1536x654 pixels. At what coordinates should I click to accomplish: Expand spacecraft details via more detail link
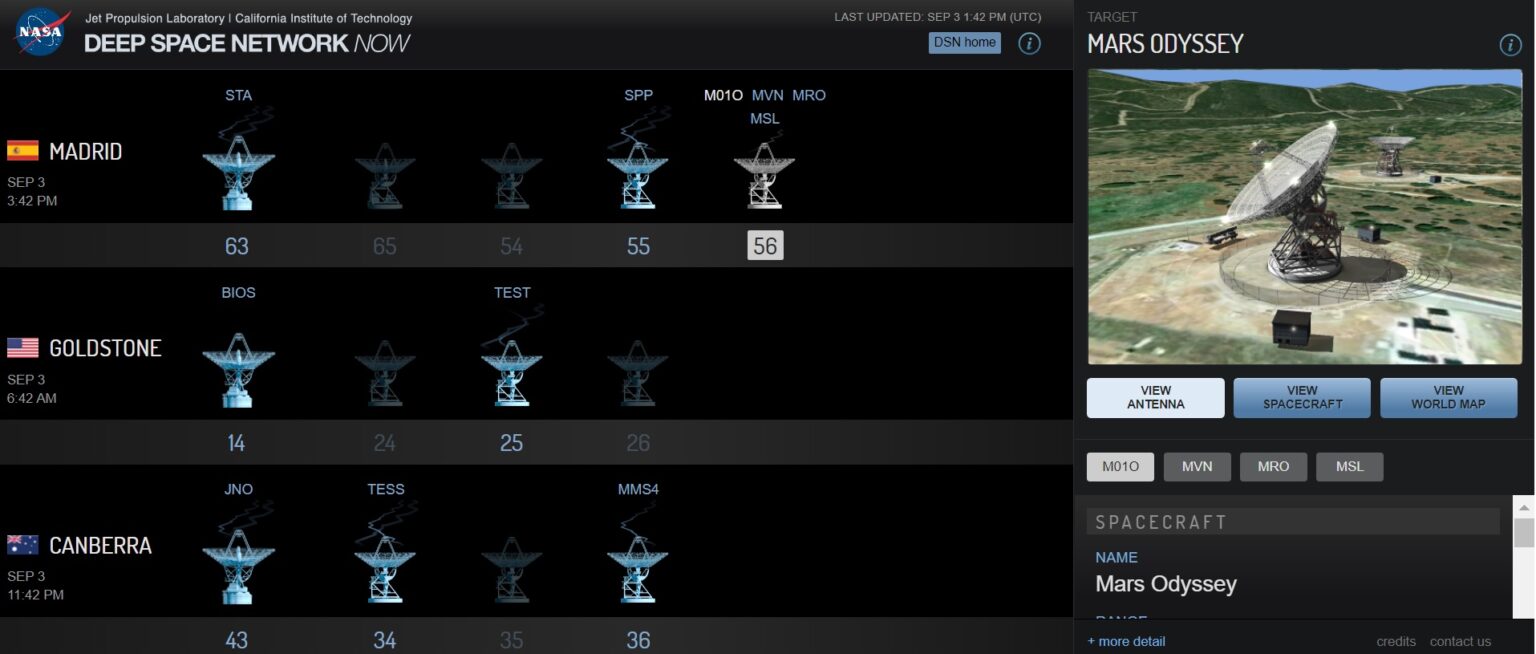(1126, 640)
